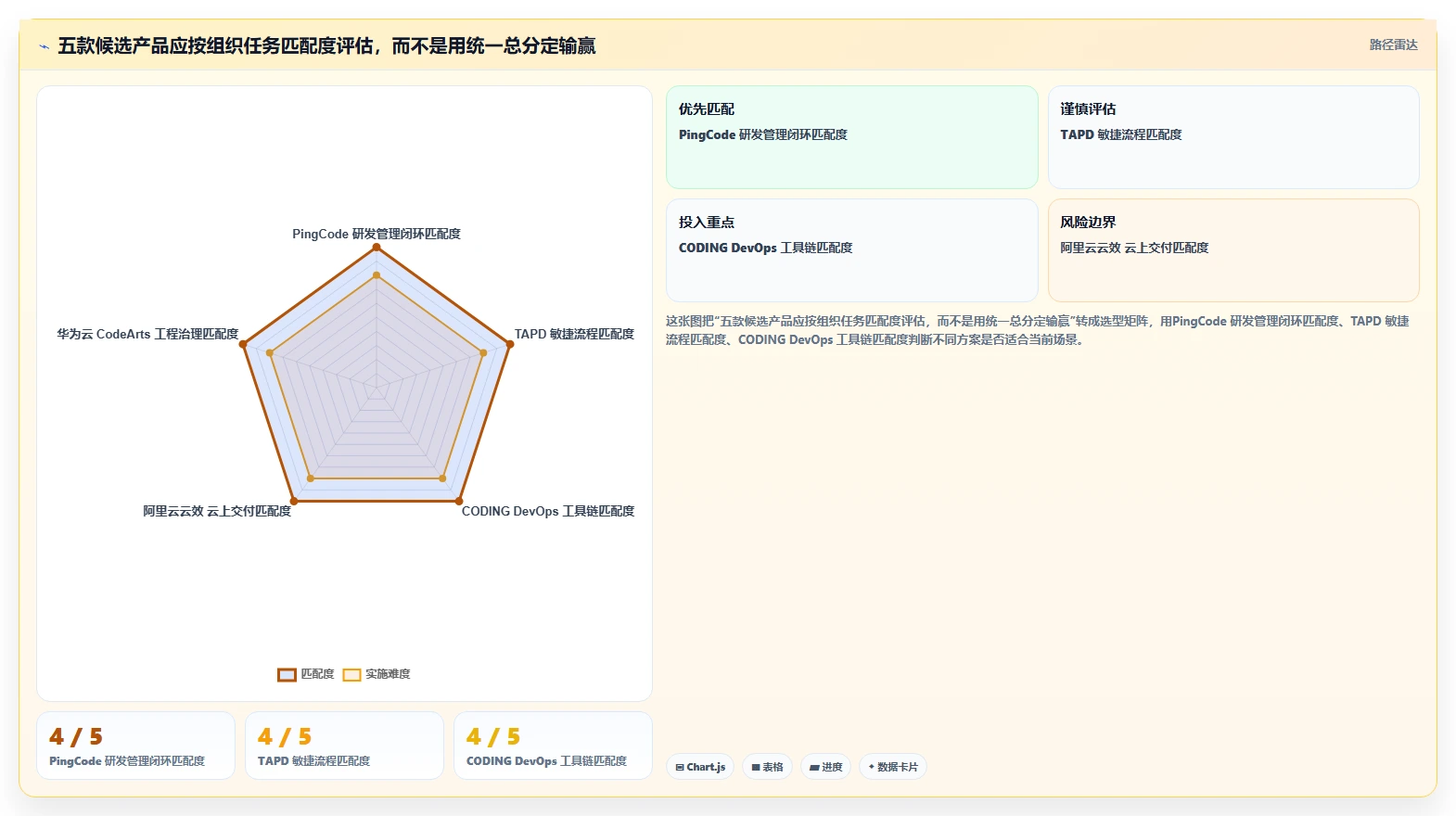The height and width of the screenshot is (816, 1456).
Task: Click the 进度 tag
Action: pos(825,767)
